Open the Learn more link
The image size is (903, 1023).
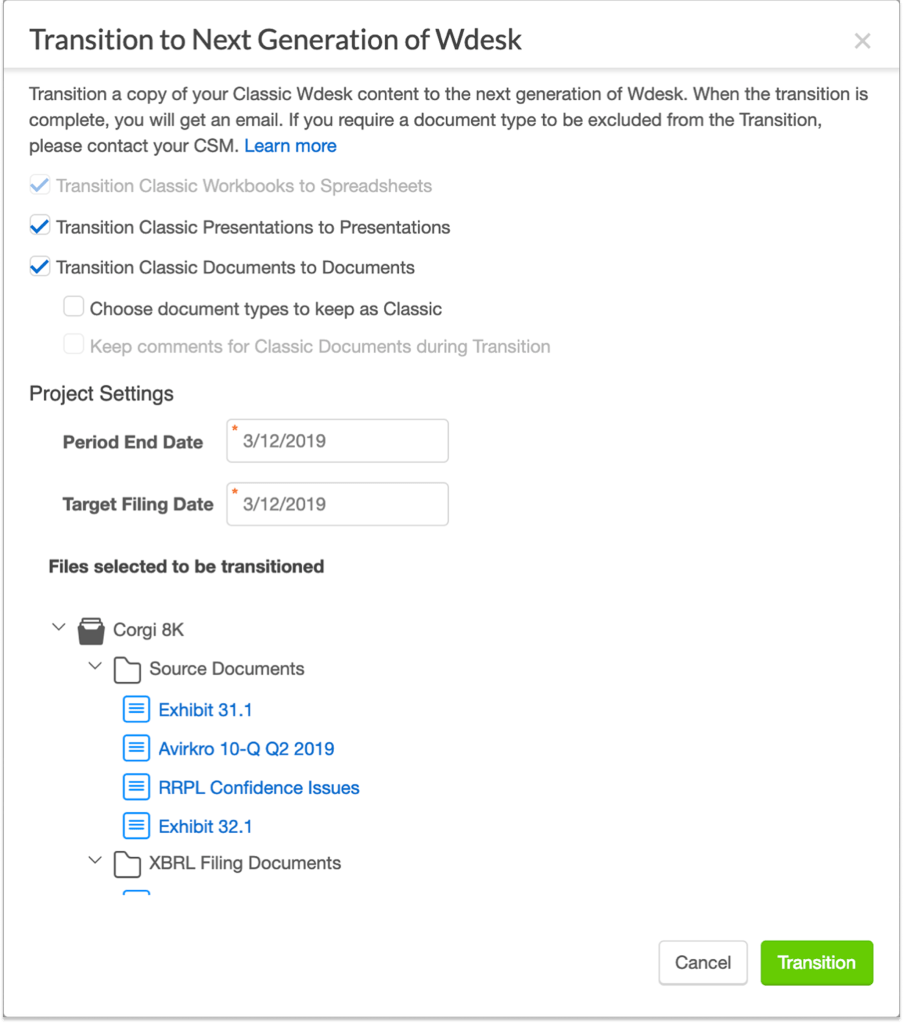tap(290, 146)
